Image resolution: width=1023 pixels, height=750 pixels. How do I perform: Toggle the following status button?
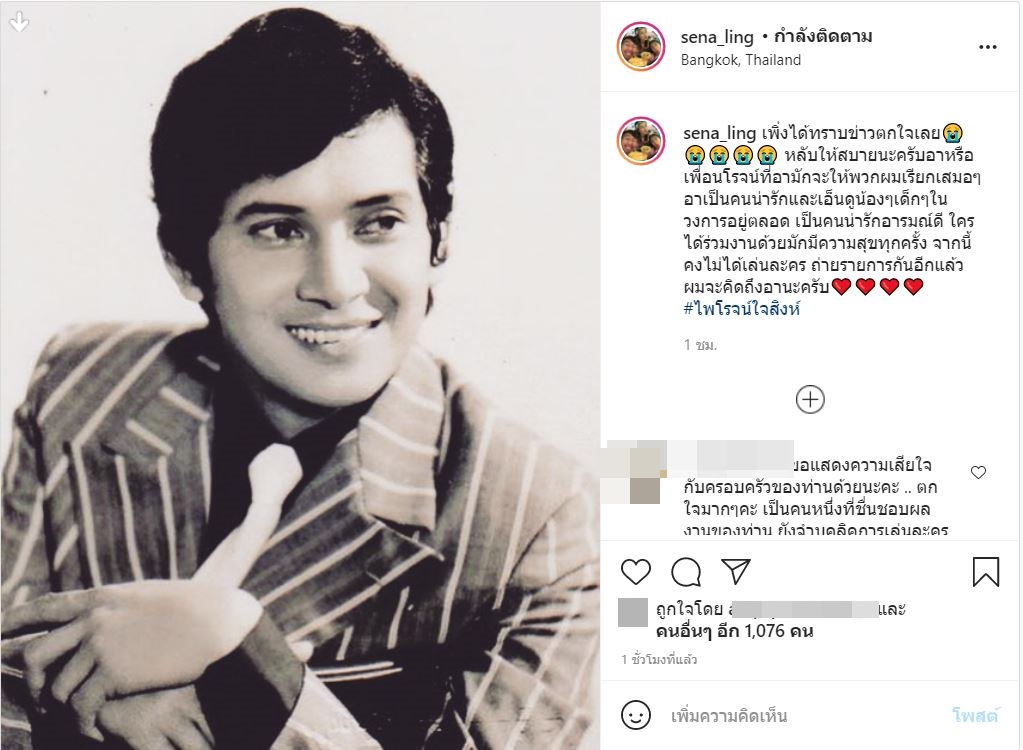(823, 36)
